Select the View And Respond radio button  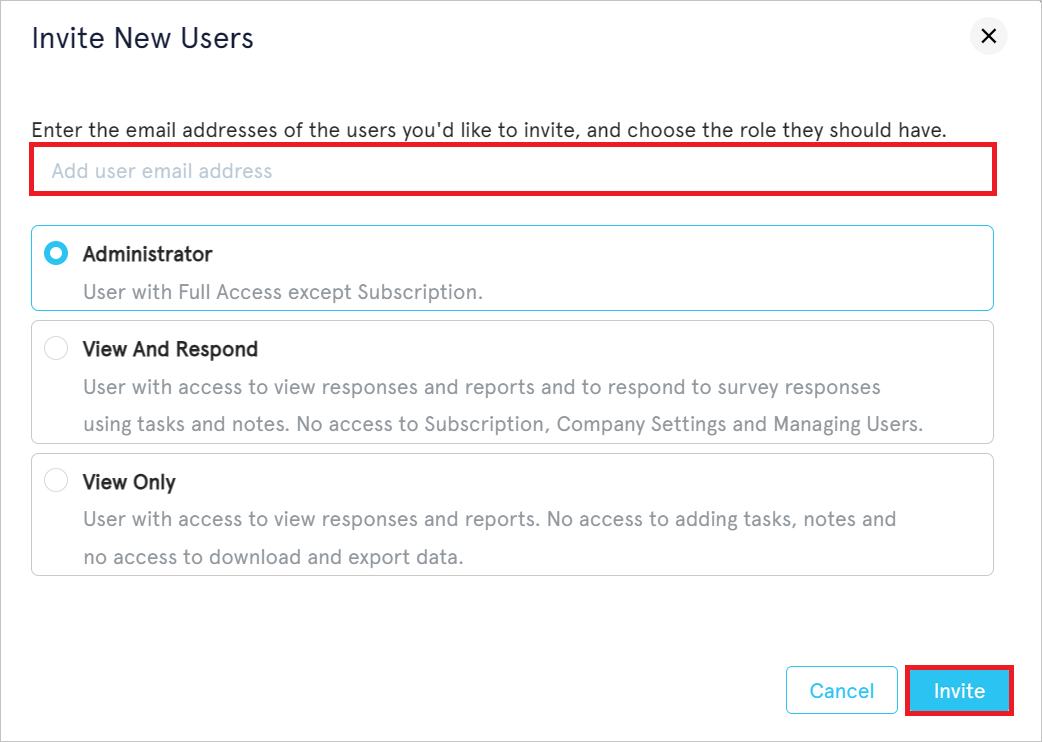point(56,348)
